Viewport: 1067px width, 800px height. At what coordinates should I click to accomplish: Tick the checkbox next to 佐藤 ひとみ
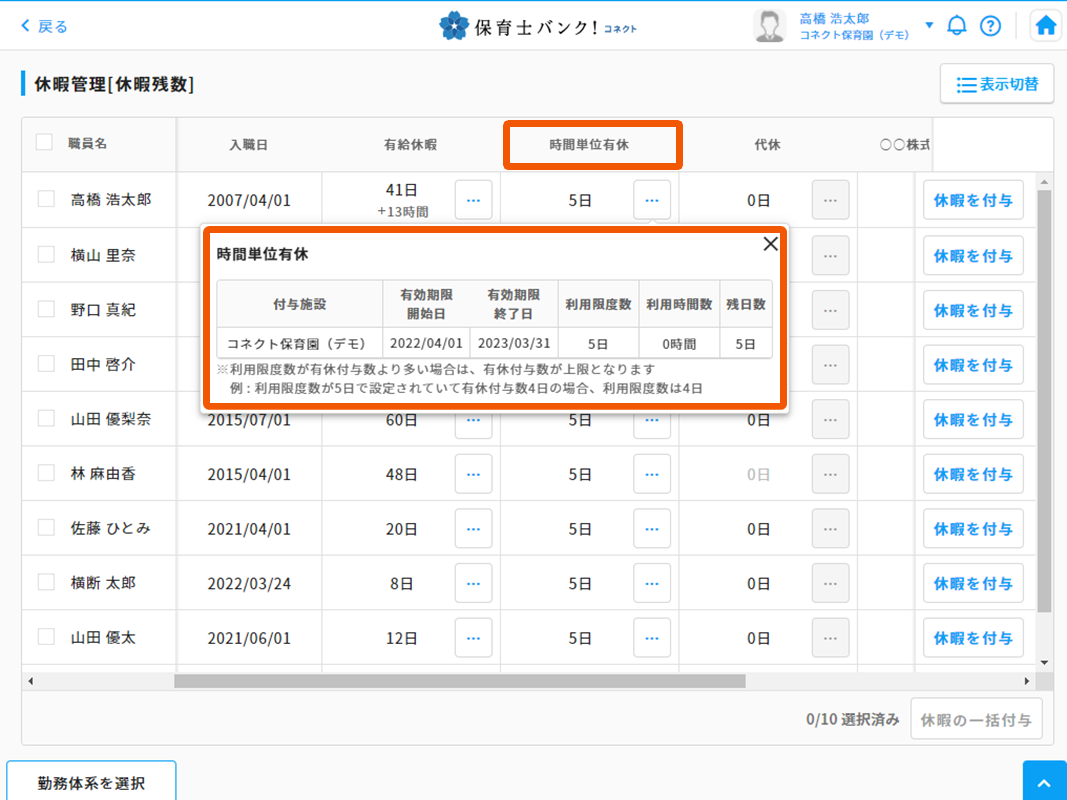pos(46,527)
